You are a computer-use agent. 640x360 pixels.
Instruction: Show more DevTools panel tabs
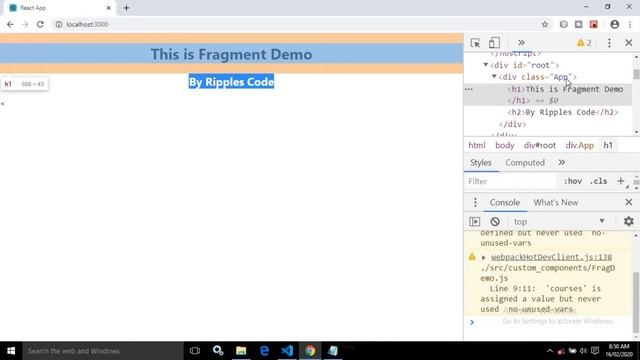tap(521, 43)
